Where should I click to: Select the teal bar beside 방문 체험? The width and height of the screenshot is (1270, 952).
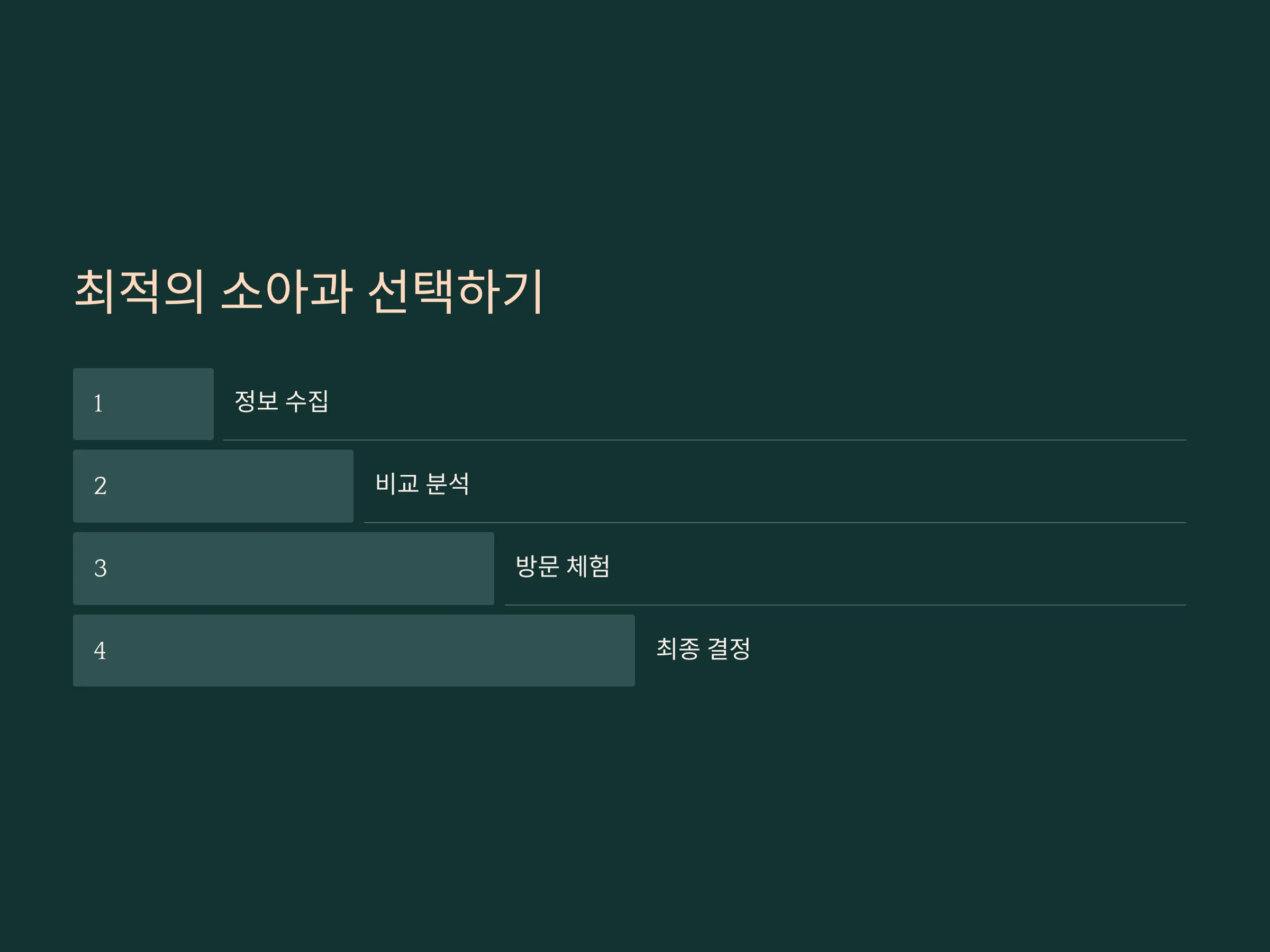tap(284, 569)
